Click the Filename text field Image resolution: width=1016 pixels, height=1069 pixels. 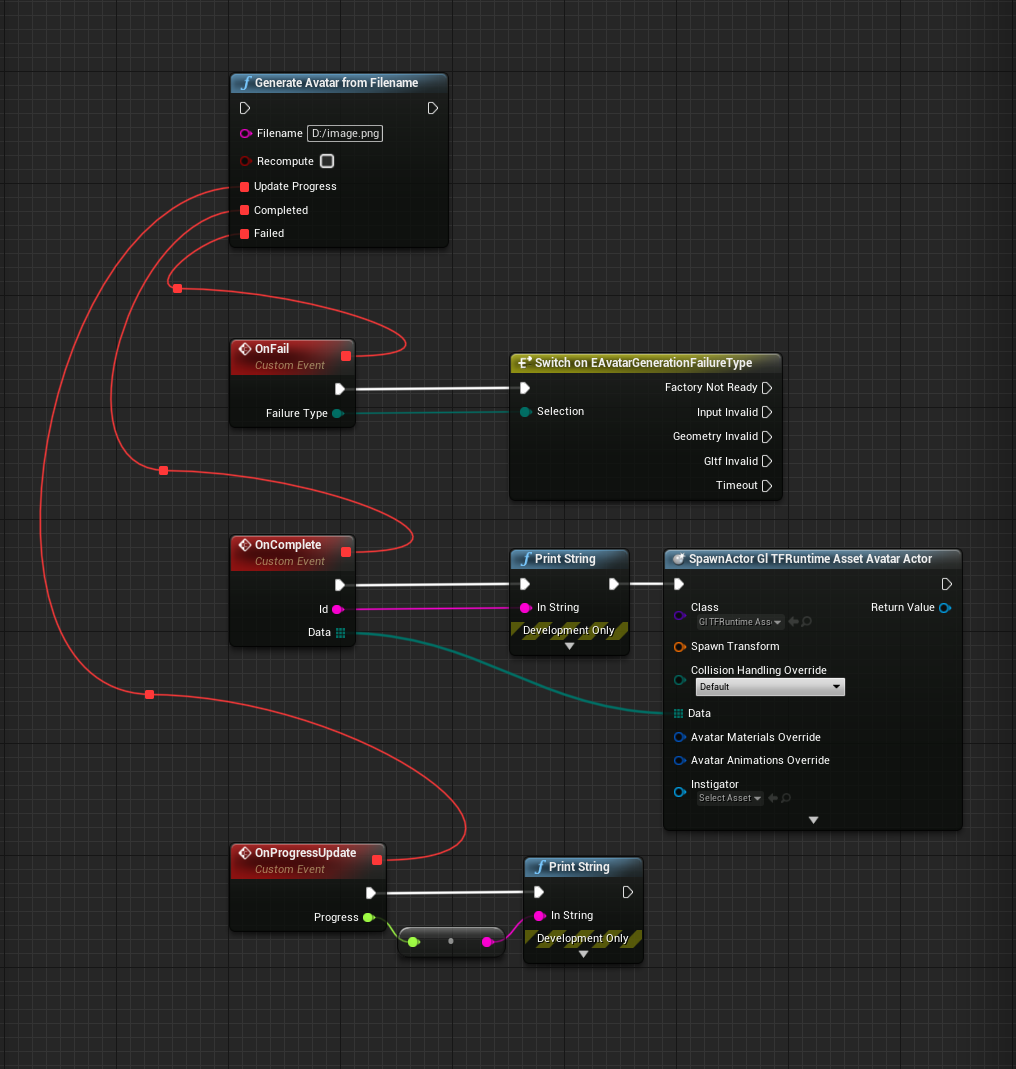(x=344, y=133)
